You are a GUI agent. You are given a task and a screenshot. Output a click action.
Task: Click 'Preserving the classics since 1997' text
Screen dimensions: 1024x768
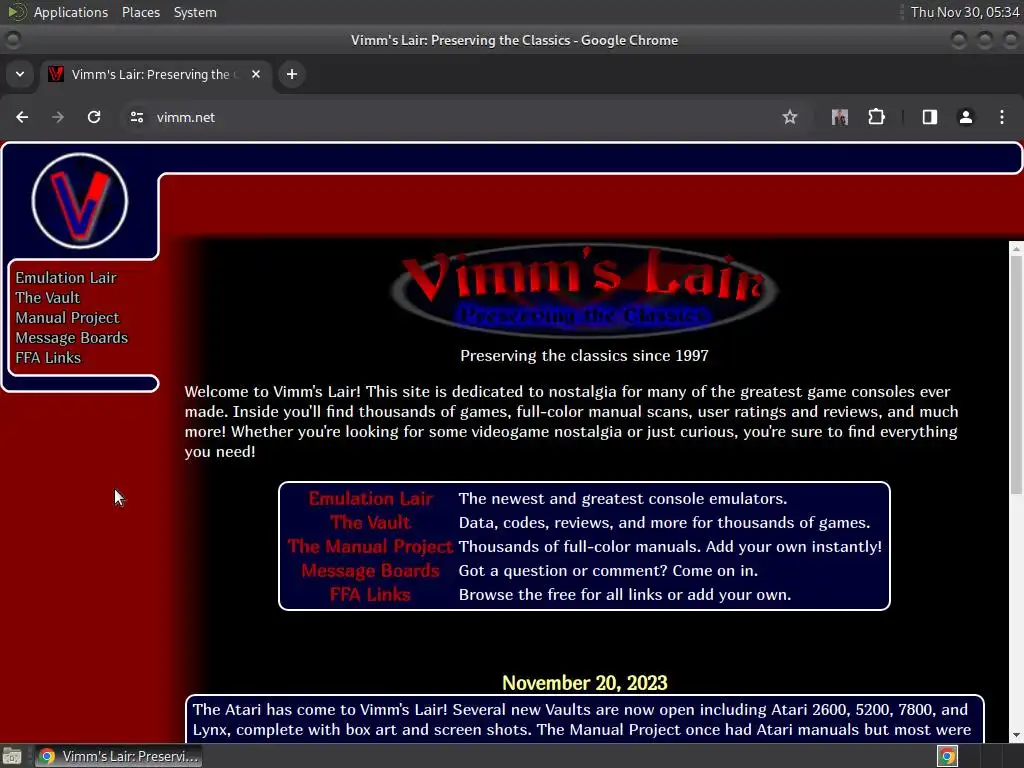click(584, 356)
